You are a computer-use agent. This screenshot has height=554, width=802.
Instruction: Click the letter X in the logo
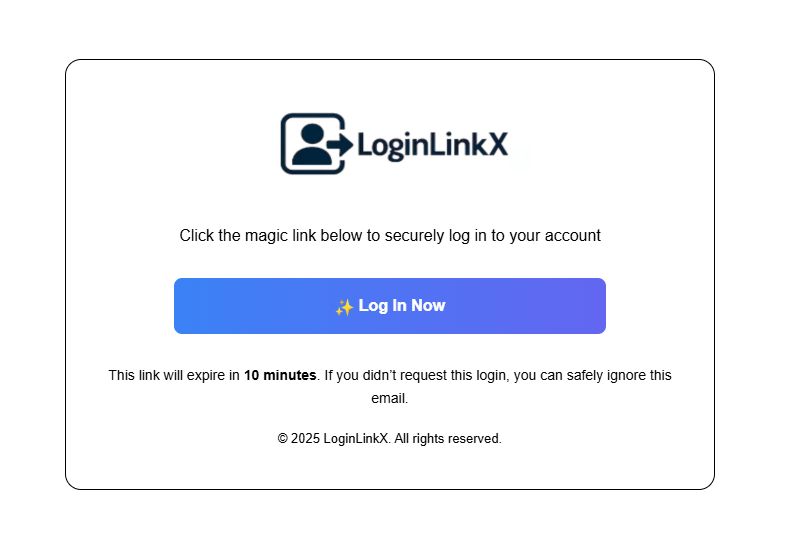coord(496,144)
